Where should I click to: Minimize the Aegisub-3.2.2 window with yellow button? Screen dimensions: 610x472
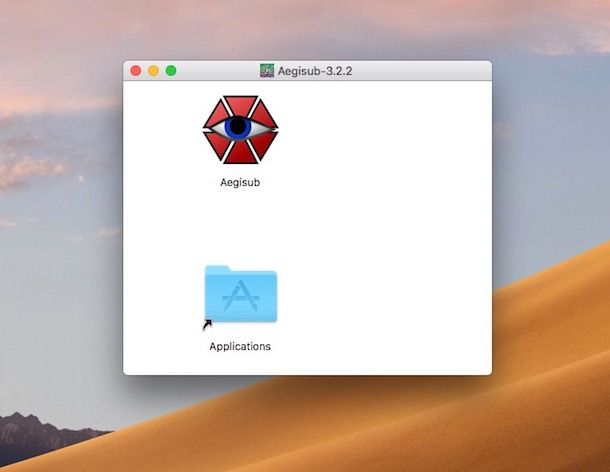click(x=153, y=71)
